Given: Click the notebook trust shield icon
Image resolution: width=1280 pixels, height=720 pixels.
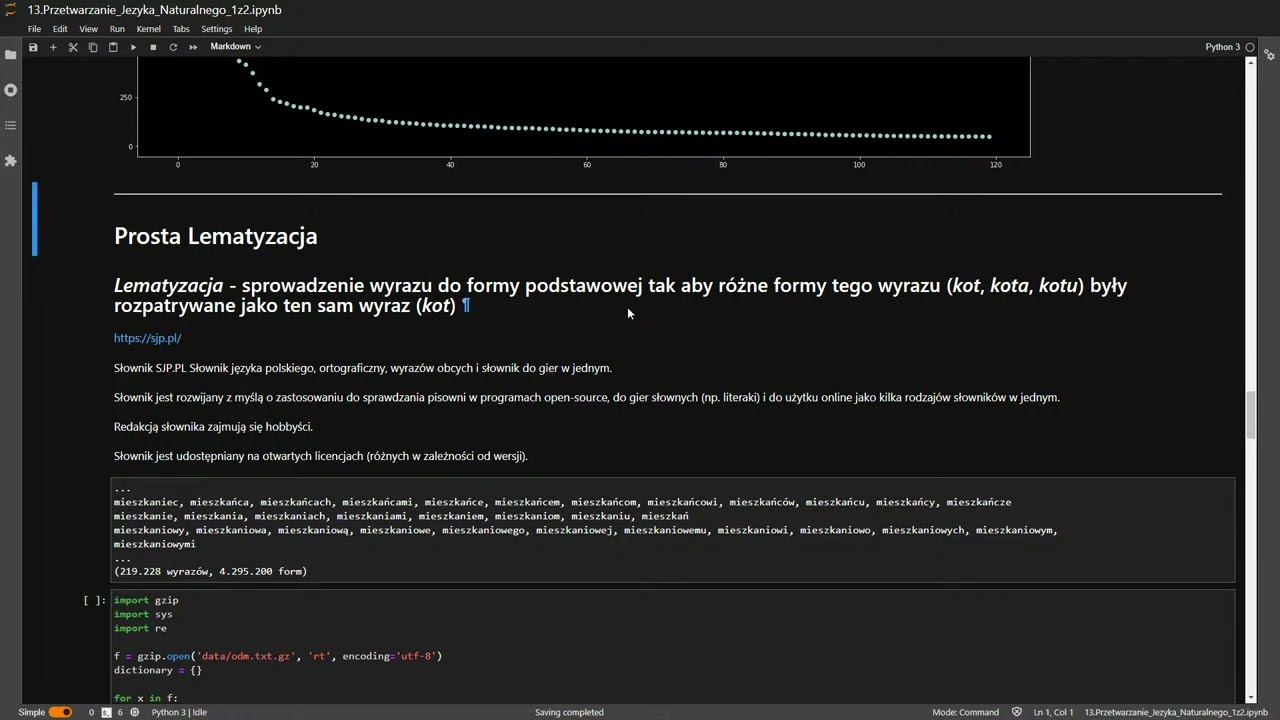Looking at the screenshot, I should (1017, 712).
